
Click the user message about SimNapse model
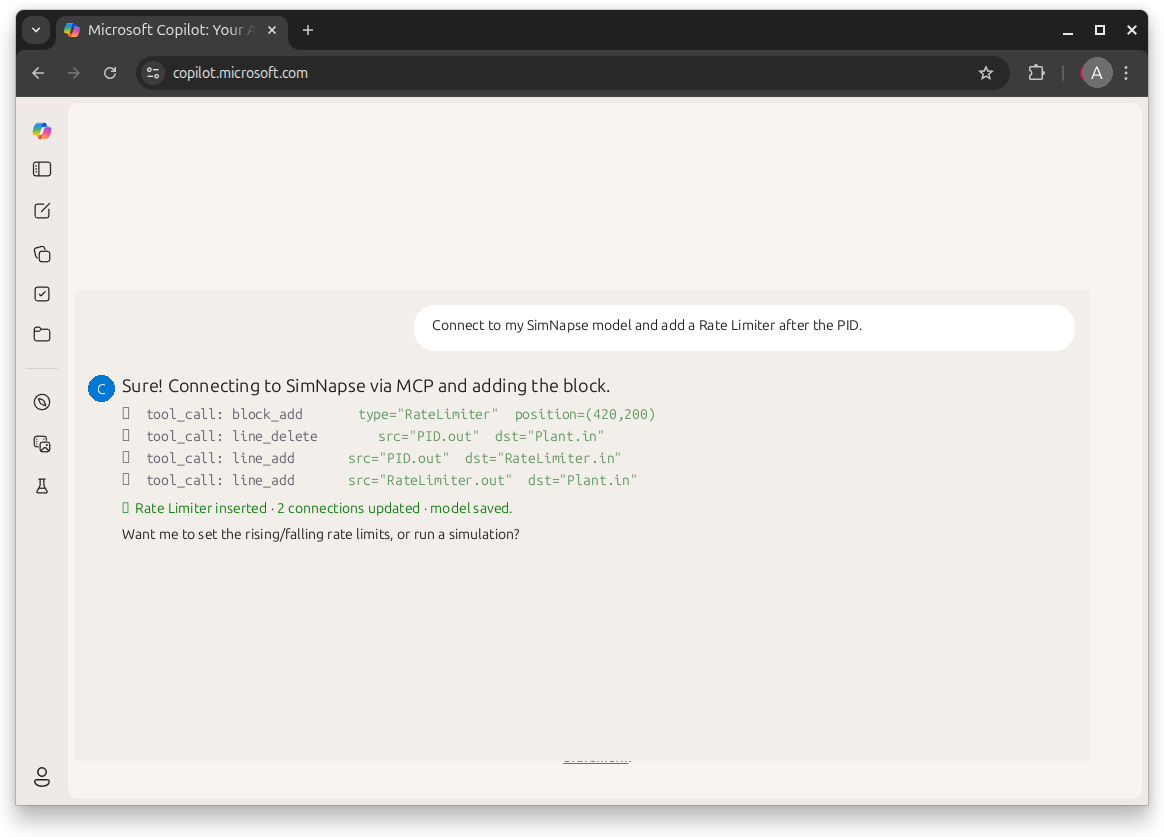pos(744,328)
